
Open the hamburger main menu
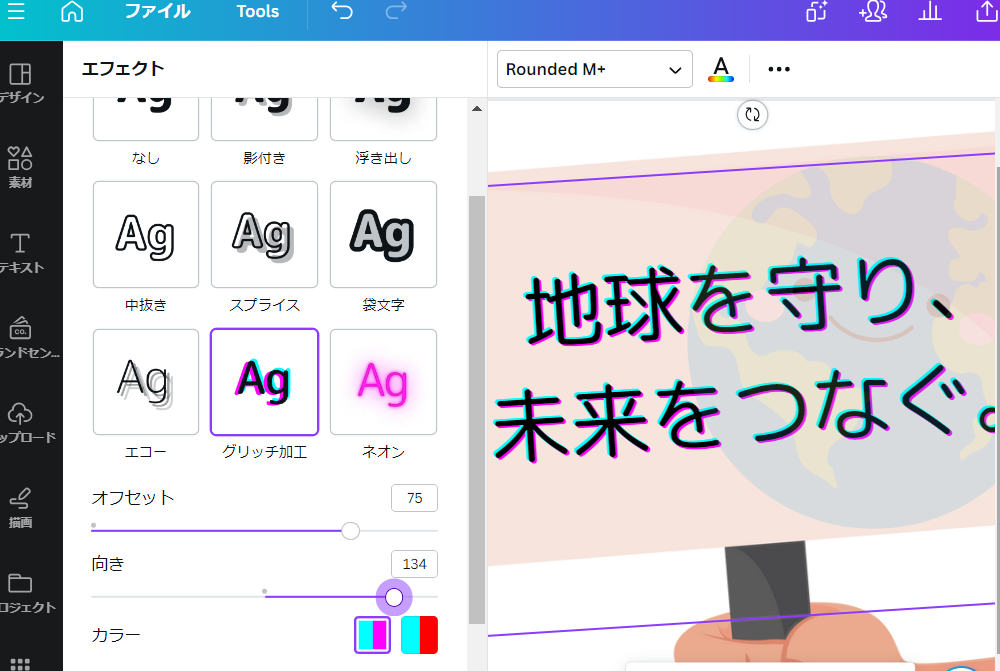(15, 11)
